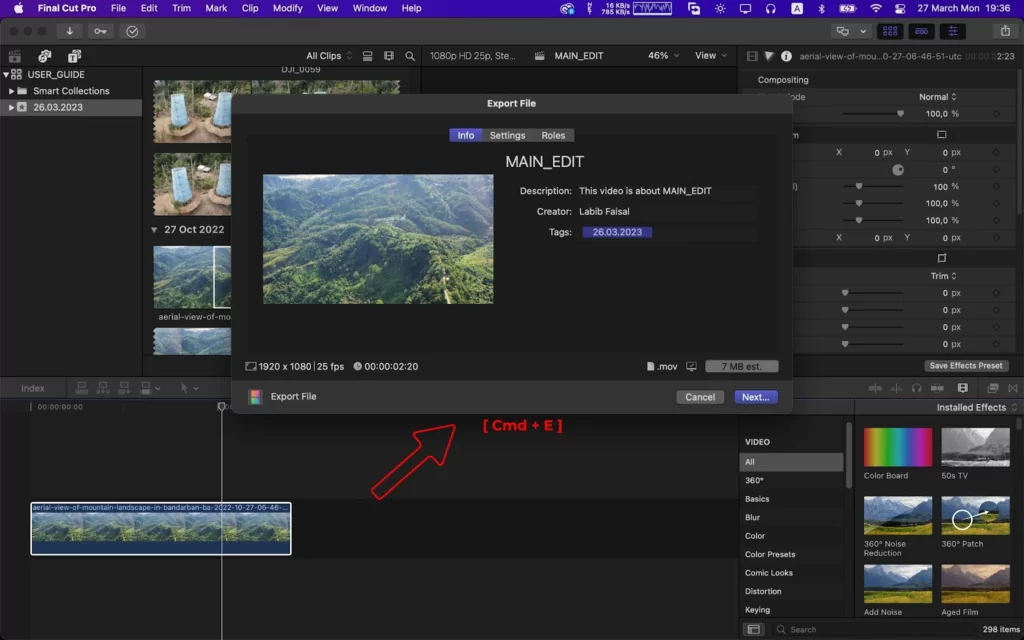1024x640 pixels.
Task: Show the Titles and Generators sidebar icon
Action: pos(74,56)
